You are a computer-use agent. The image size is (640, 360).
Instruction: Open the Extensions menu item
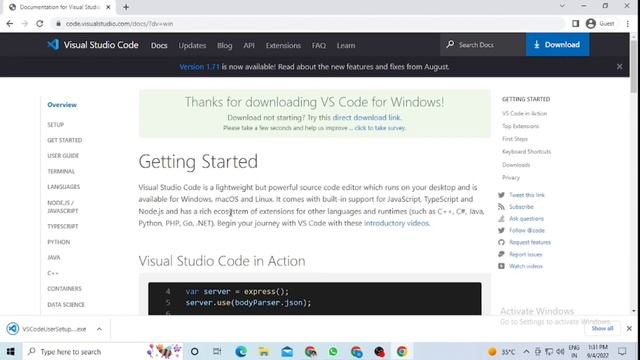tap(283, 45)
